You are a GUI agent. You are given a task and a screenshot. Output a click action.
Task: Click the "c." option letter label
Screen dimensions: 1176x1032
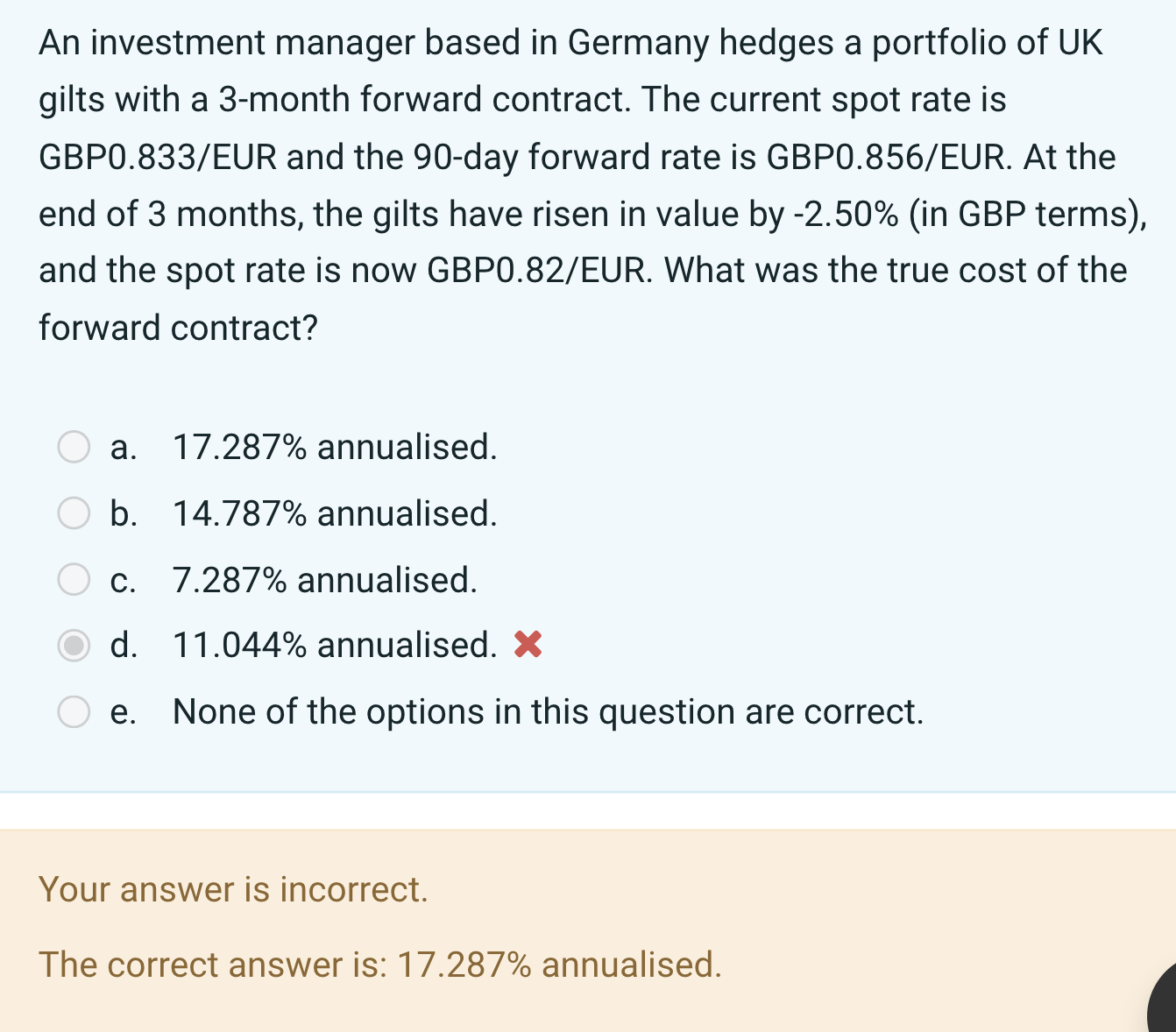pos(124,580)
